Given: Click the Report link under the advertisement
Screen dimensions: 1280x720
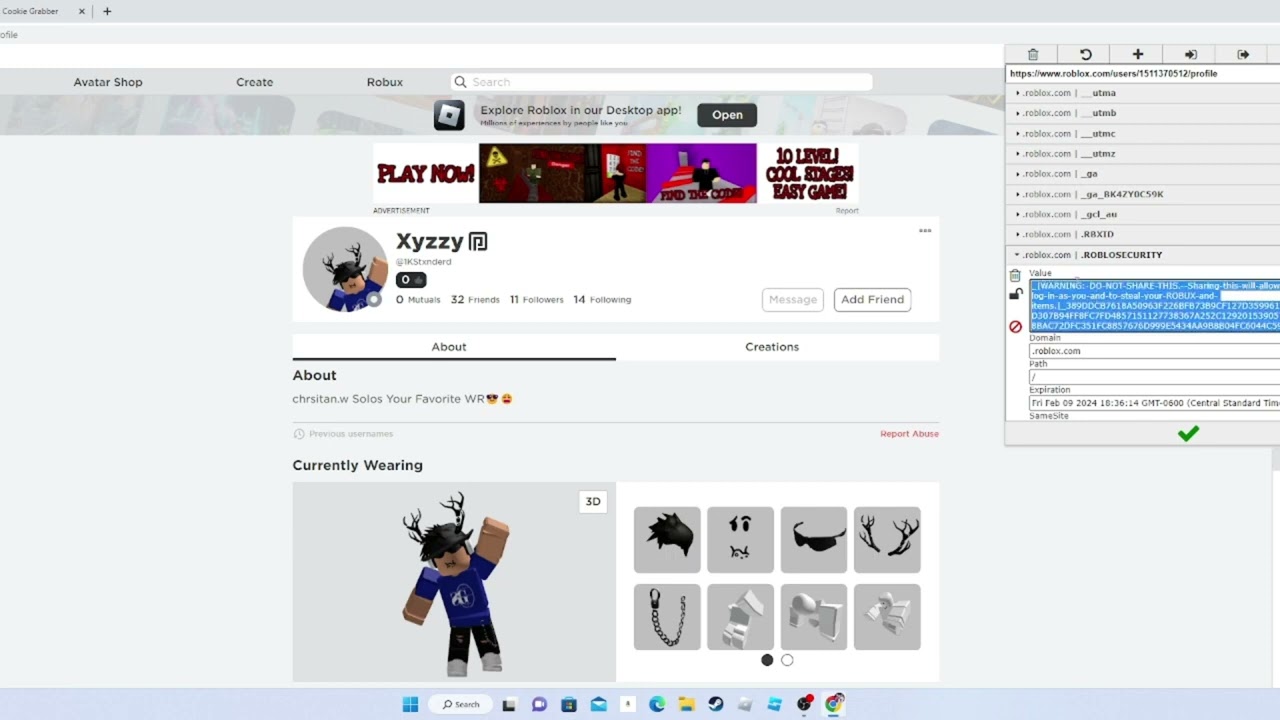Looking at the screenshot, I should pos(847,211).
